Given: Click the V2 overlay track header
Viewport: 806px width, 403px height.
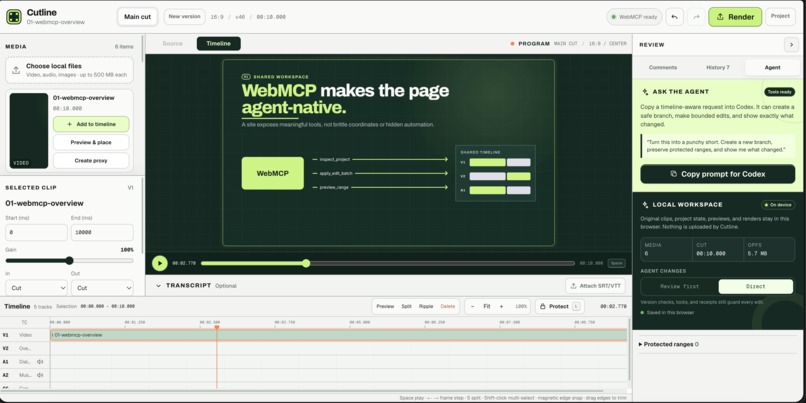Looking at the screenshot, I should (x=25, y=349).
